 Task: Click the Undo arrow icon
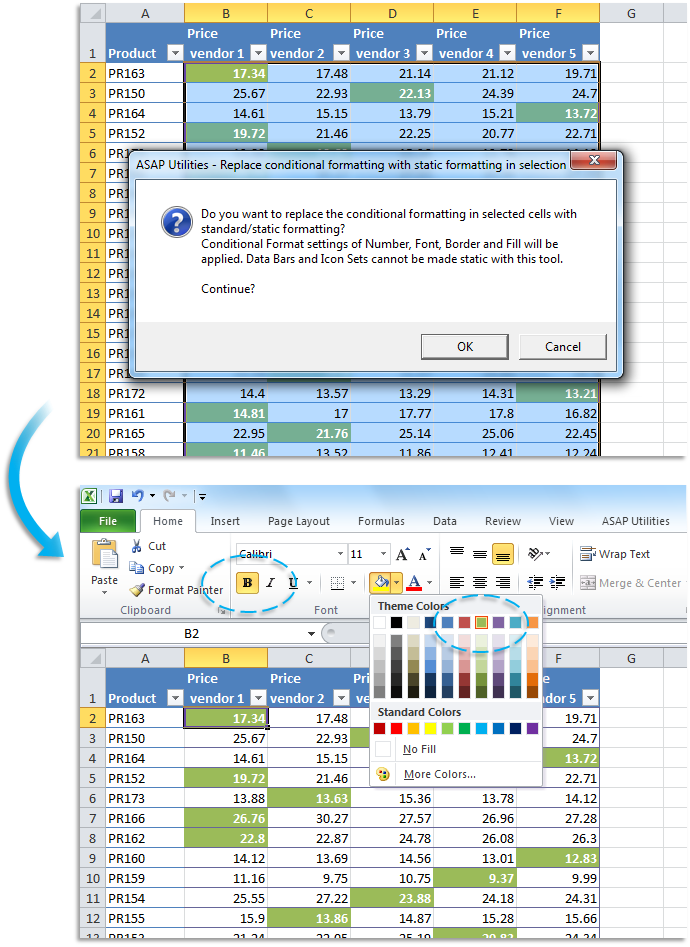click(138, 496)
